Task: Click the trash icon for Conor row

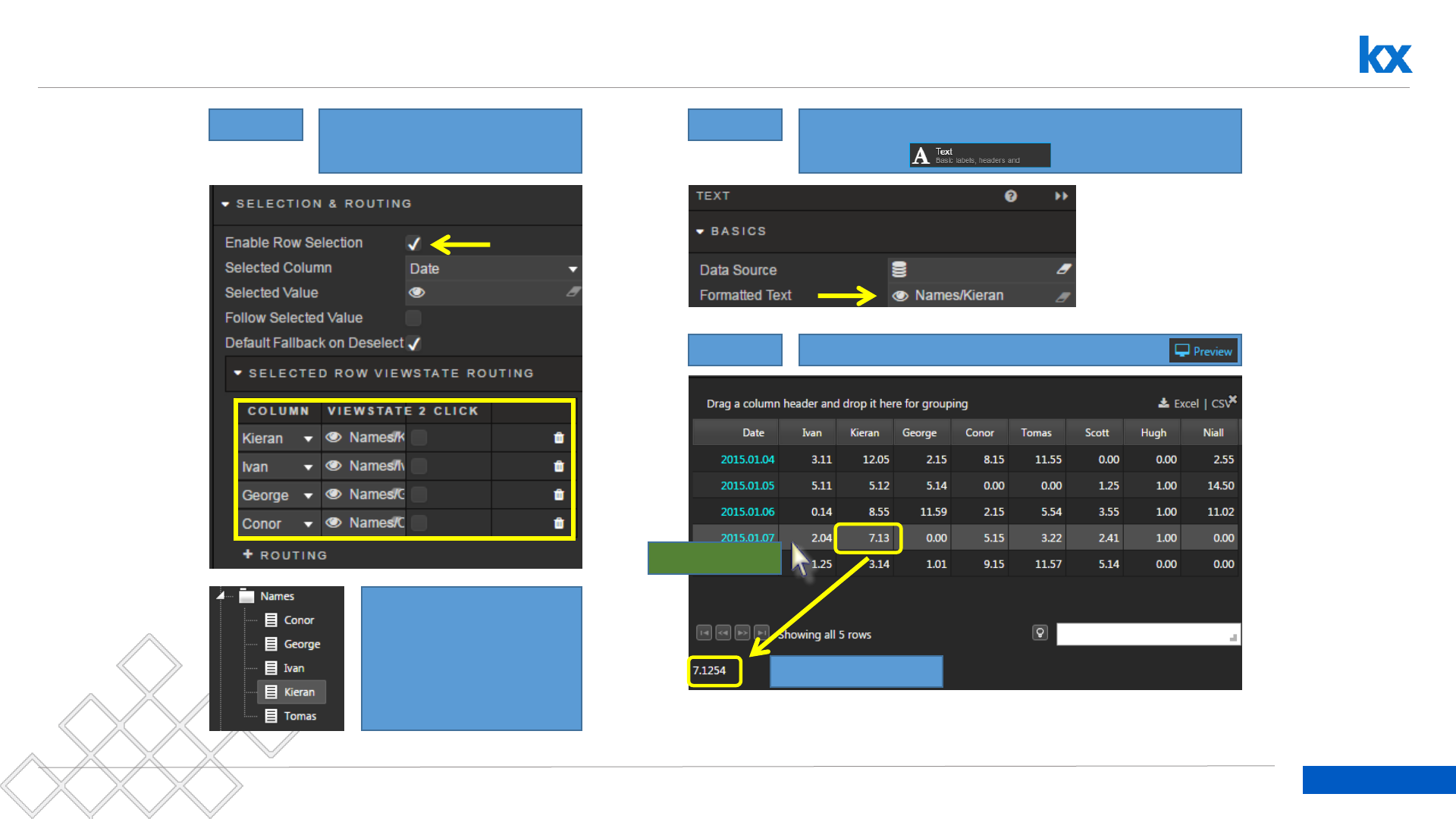Action: point(559,523)
